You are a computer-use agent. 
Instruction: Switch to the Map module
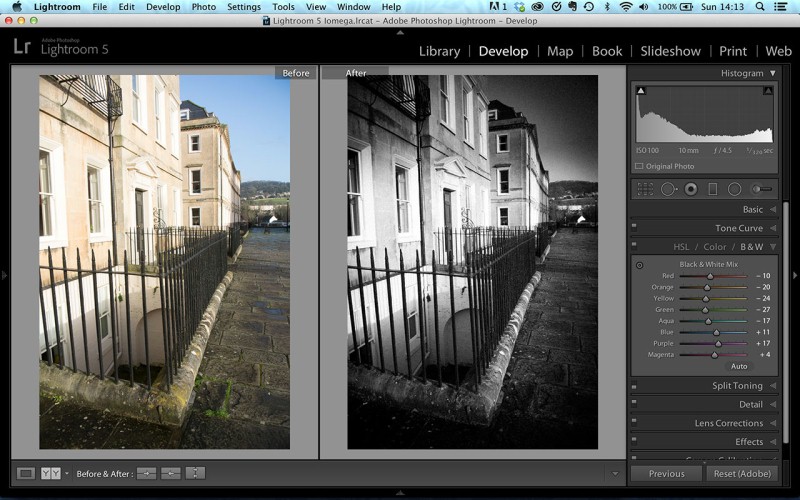560,52
